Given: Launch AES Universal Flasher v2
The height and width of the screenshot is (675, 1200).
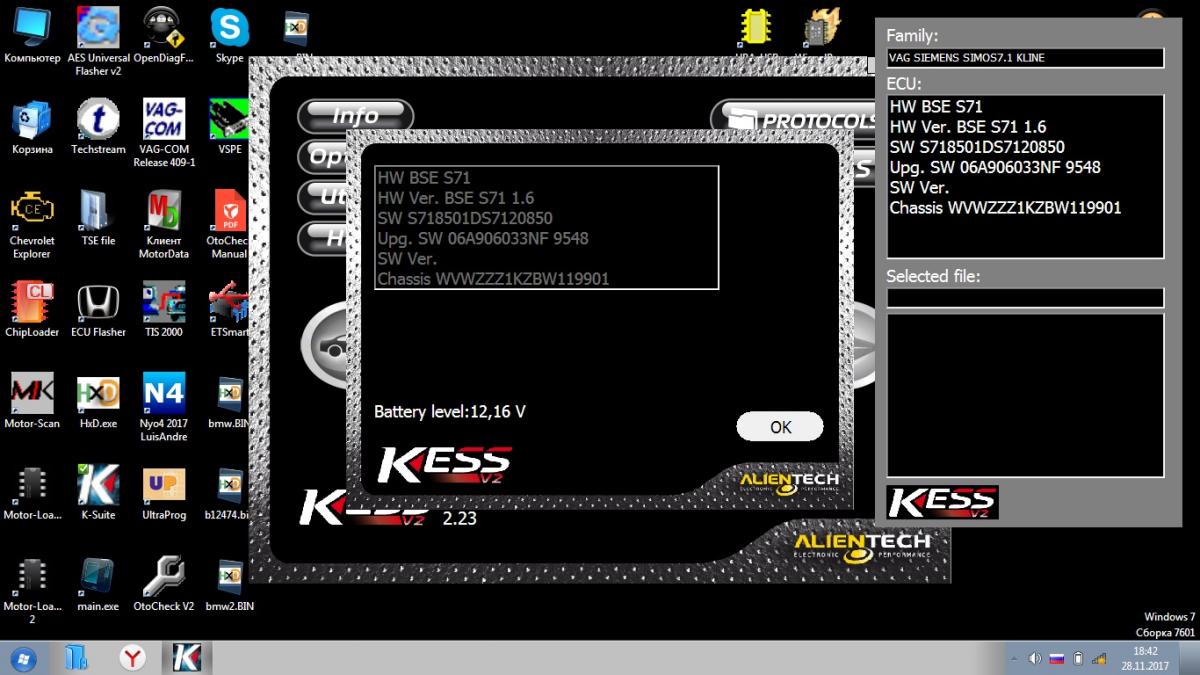Looking at the screenshot, I should click(x=98, y=43).
